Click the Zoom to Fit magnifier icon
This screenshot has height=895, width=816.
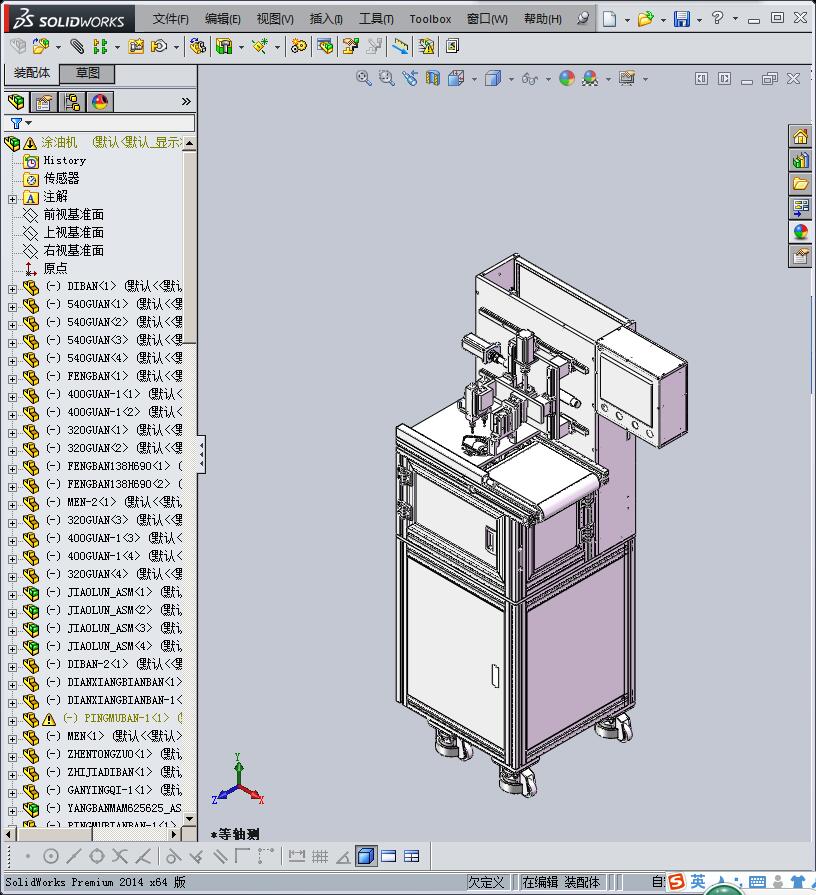coord(364,78)
